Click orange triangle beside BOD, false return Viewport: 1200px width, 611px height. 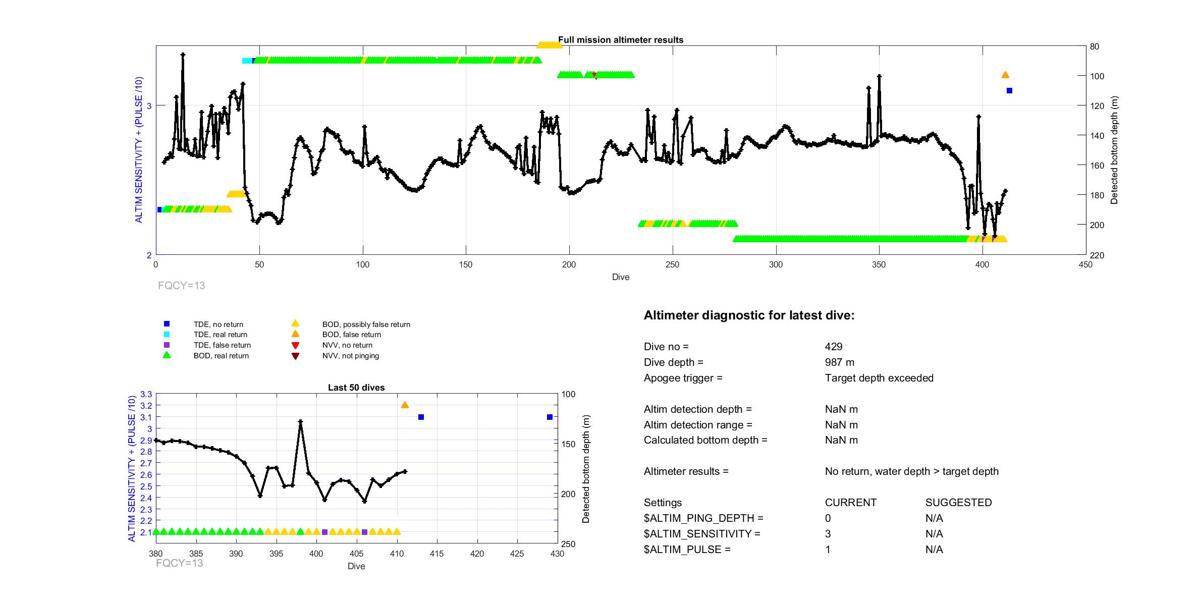pos(295,334)
